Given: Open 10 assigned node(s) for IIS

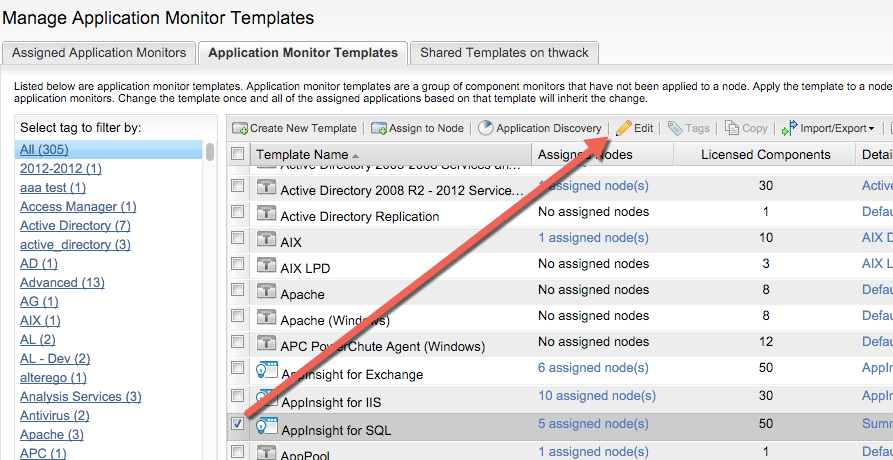Looking at the screenshot, I should click(x=597, y=395).
